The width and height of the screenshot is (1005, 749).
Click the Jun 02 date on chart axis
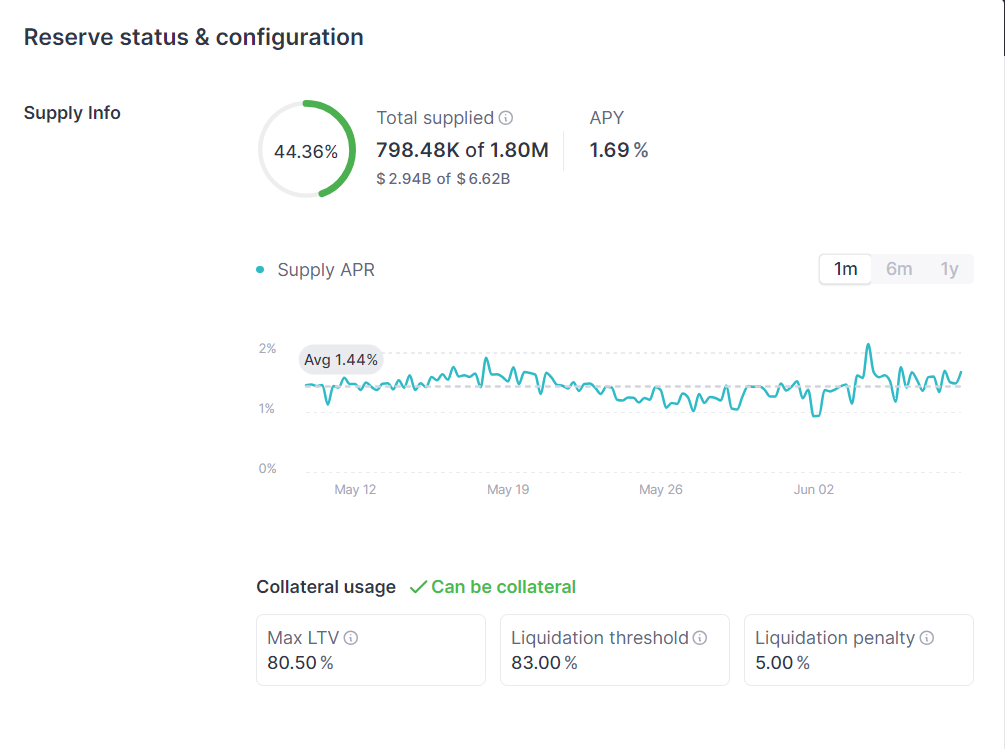click(813, 490)
